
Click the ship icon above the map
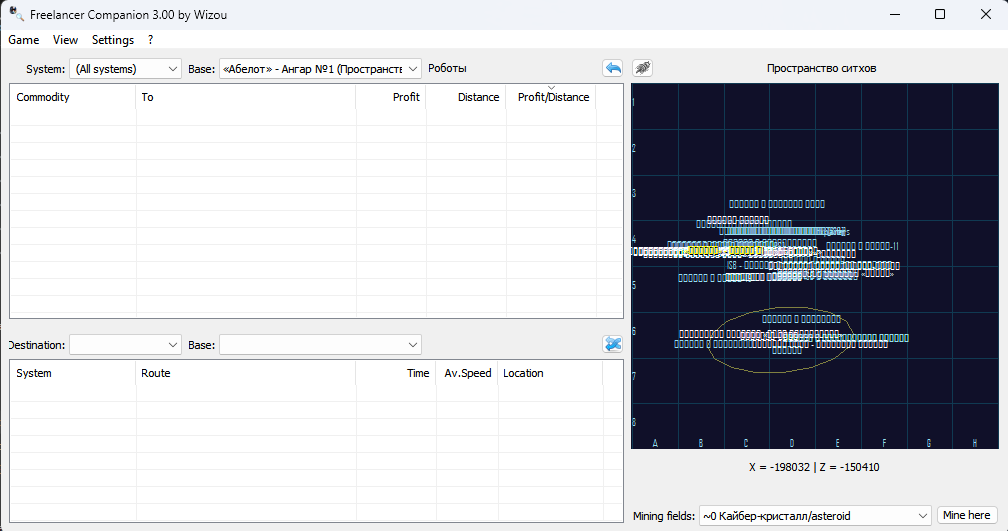click(x=642, y=68)
